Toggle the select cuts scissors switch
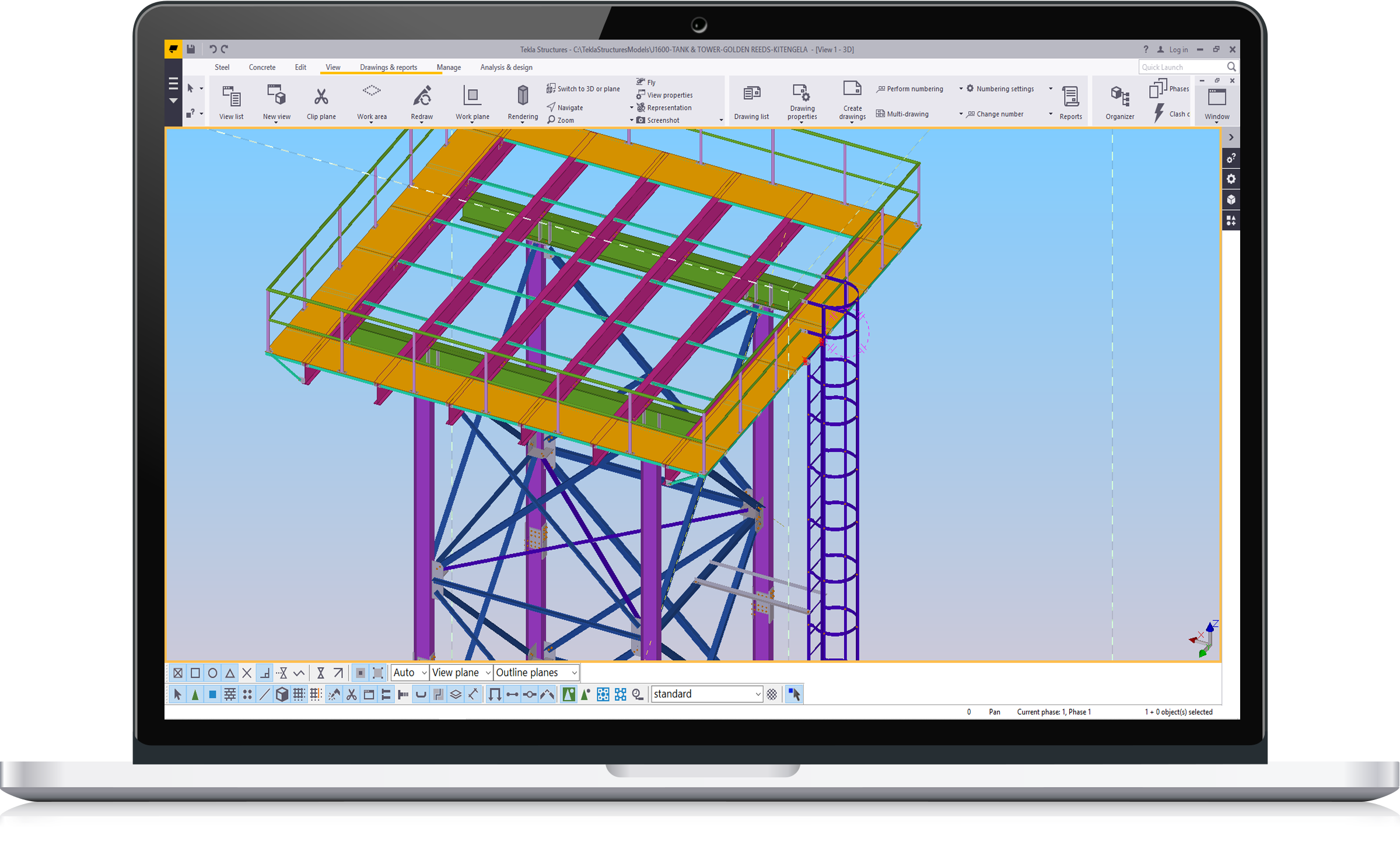 (x=351, y=694)
